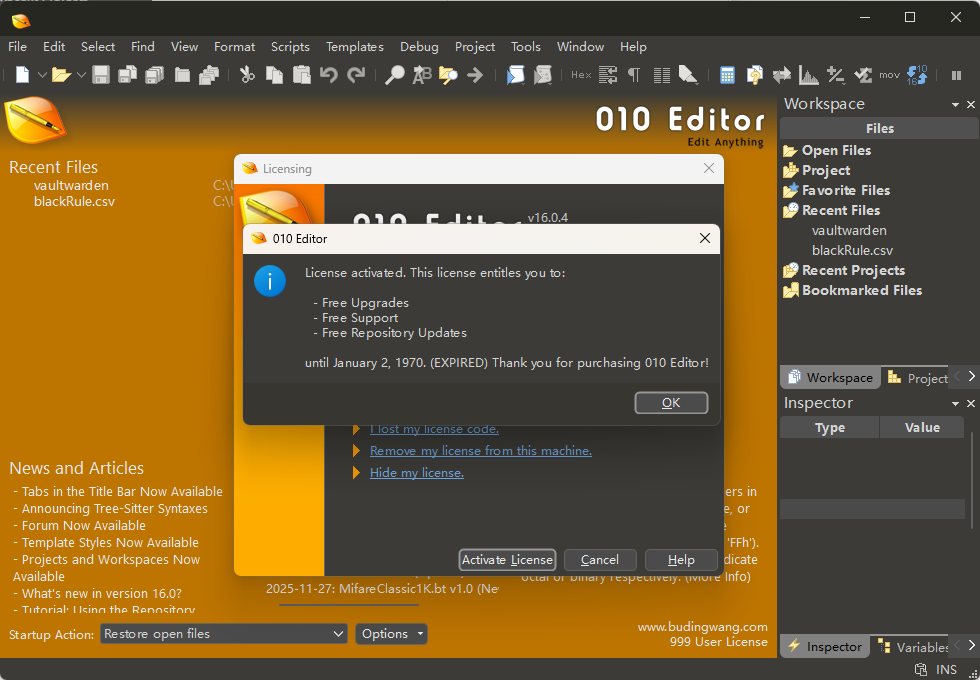The image size is (980, 680).
Task: Click the Close All files icon
Action: pyautogui.click(x=209, y=75)
